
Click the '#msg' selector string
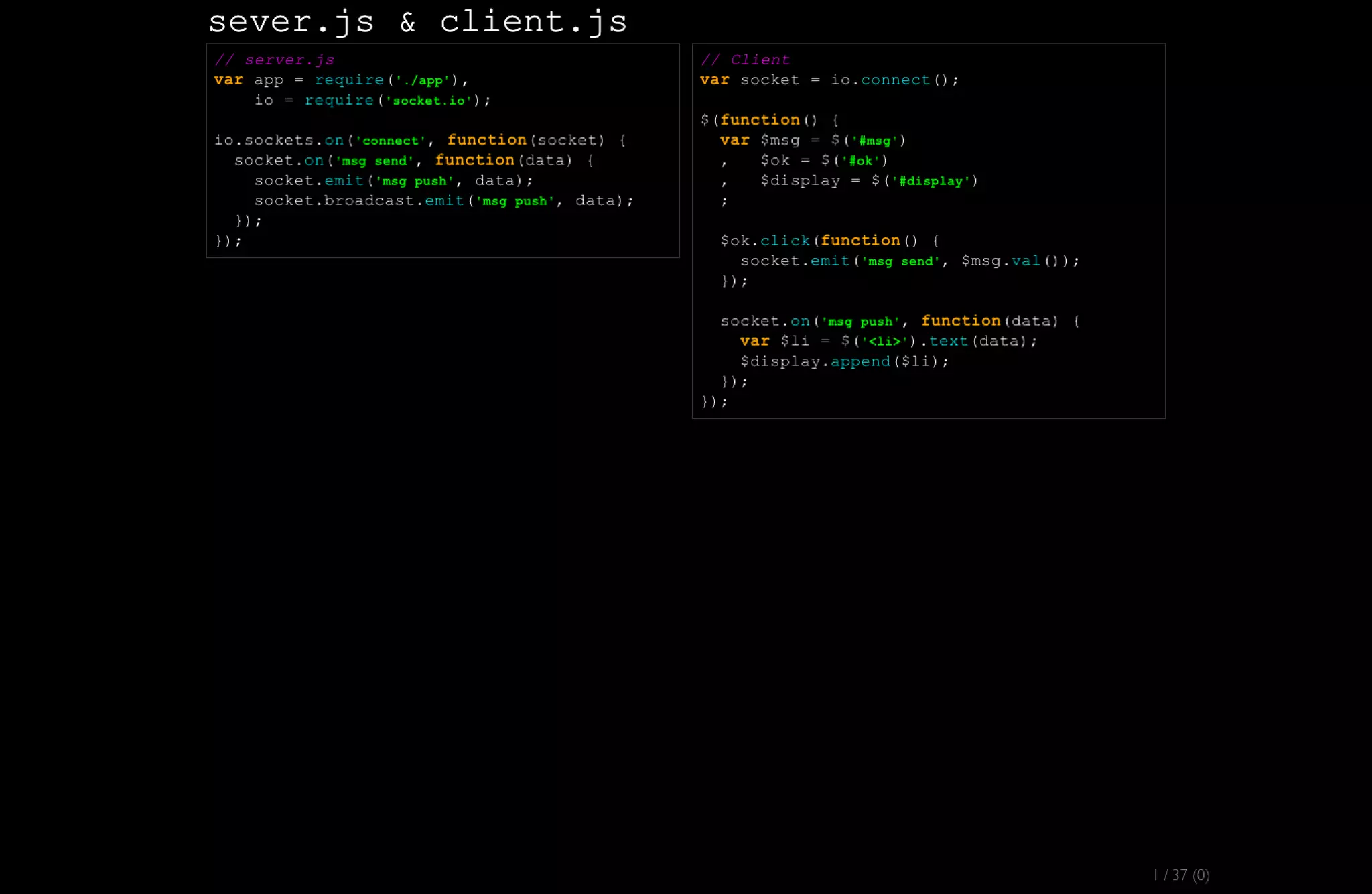(x=874, y=141)
